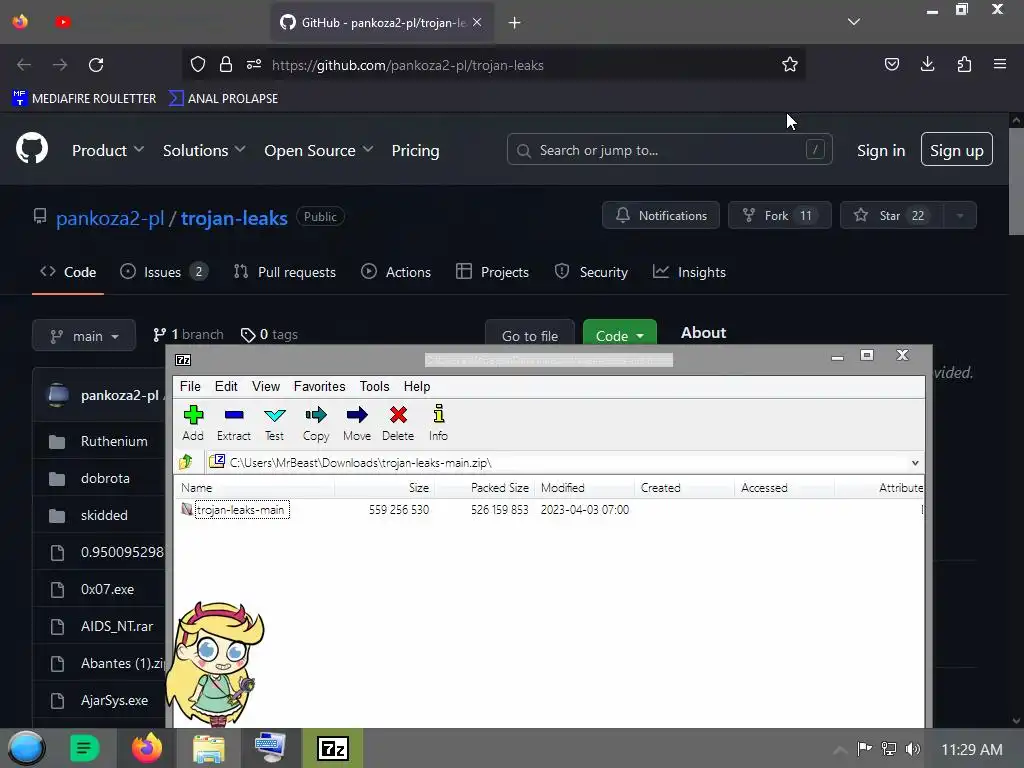Switch to the Issues tab
The height and width of the screenshot is (768, 1024).
click(x=164, y=272)
